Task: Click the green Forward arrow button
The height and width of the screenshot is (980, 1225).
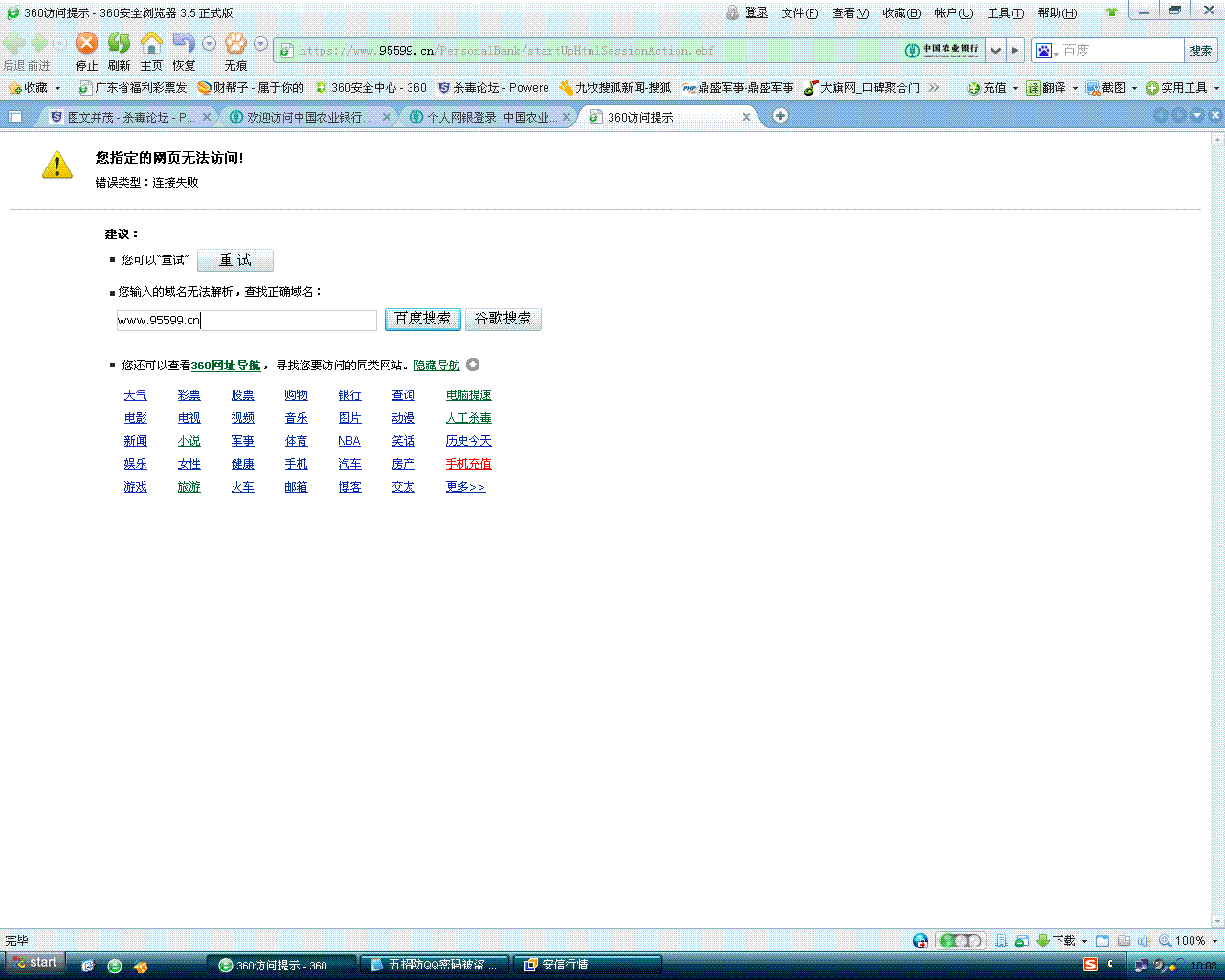Action: [39, 44]
